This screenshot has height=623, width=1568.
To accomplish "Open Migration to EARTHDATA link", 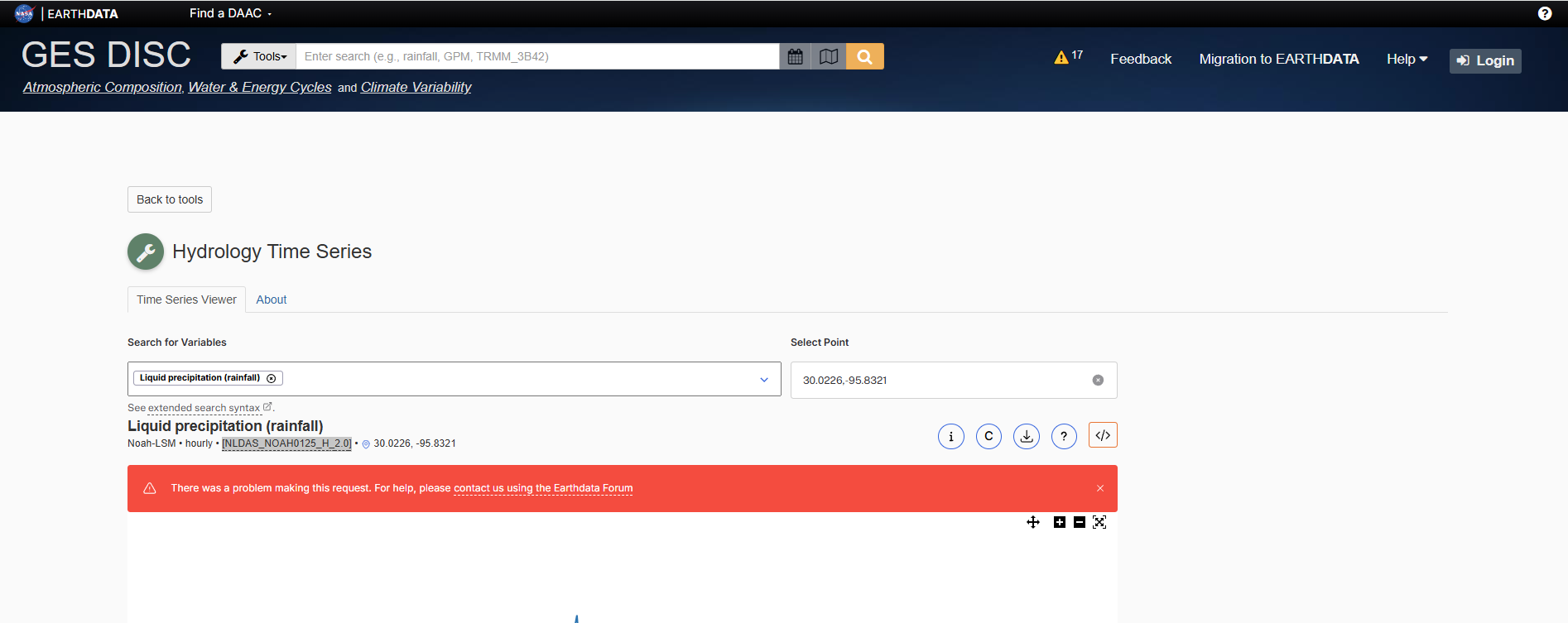I will (x=1279, y=59).
